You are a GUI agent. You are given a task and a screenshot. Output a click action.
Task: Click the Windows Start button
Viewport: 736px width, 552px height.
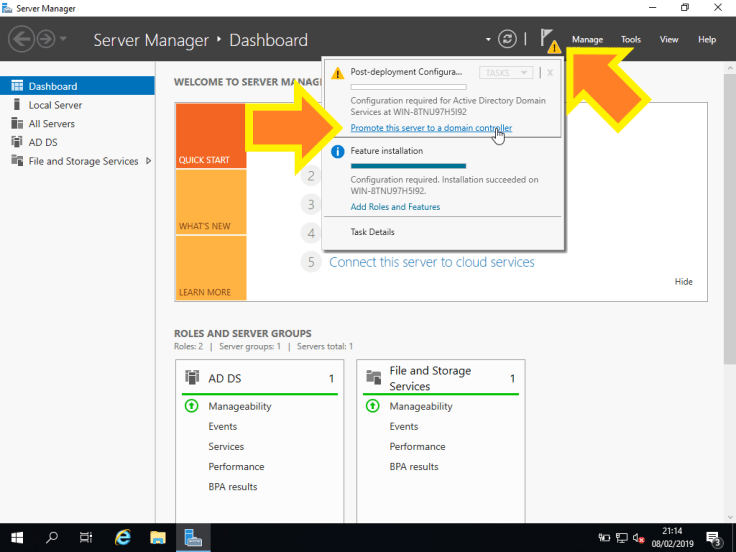click(x=17, y=537)
